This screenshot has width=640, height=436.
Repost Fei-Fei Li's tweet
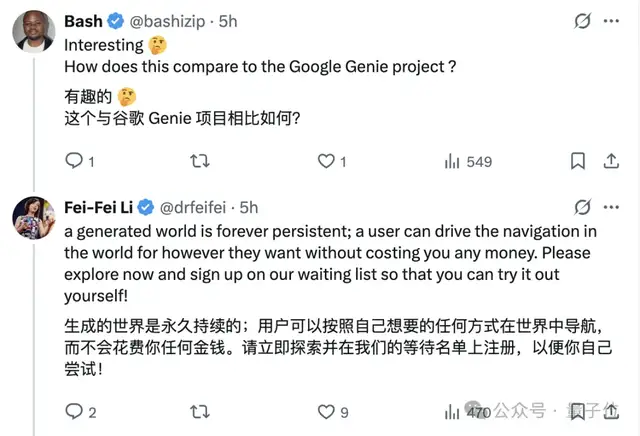click(200, 411)
